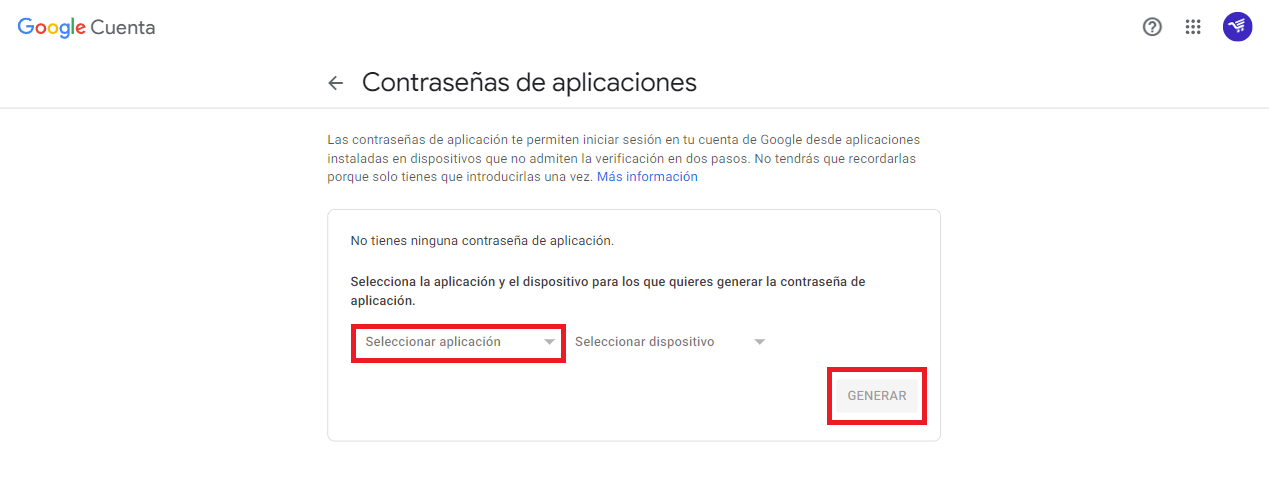
Task: Open the Seleccionar dispositivo dropdown label
Action: point(644,342)
